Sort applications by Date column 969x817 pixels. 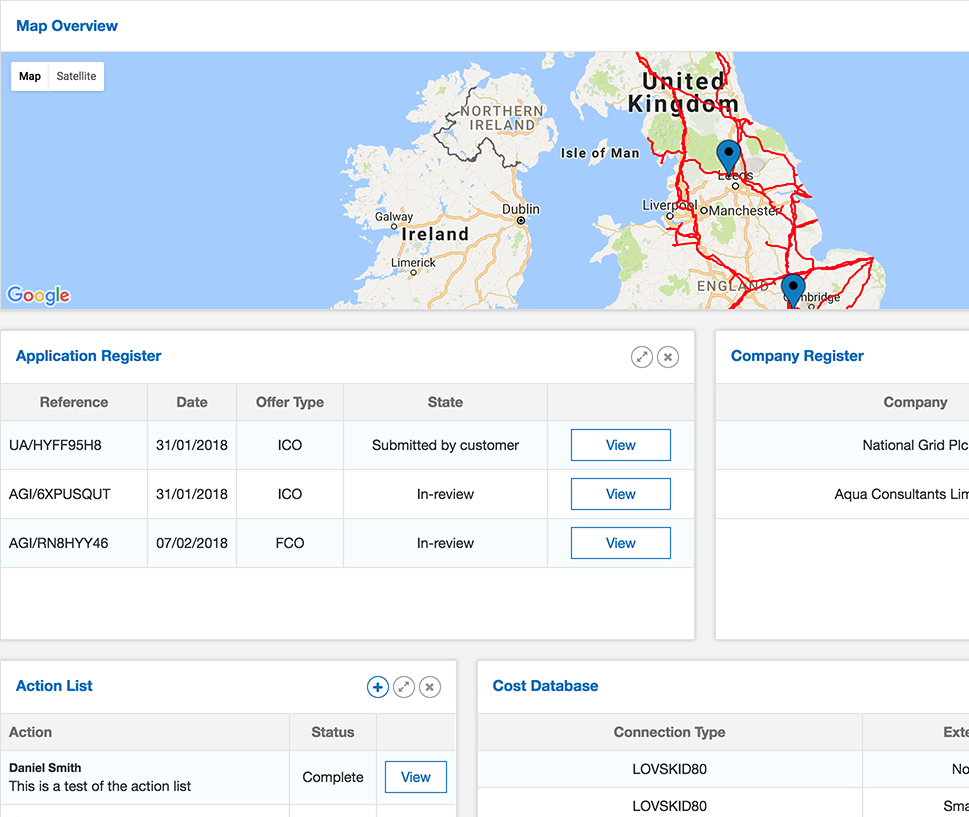pos(192,403)
